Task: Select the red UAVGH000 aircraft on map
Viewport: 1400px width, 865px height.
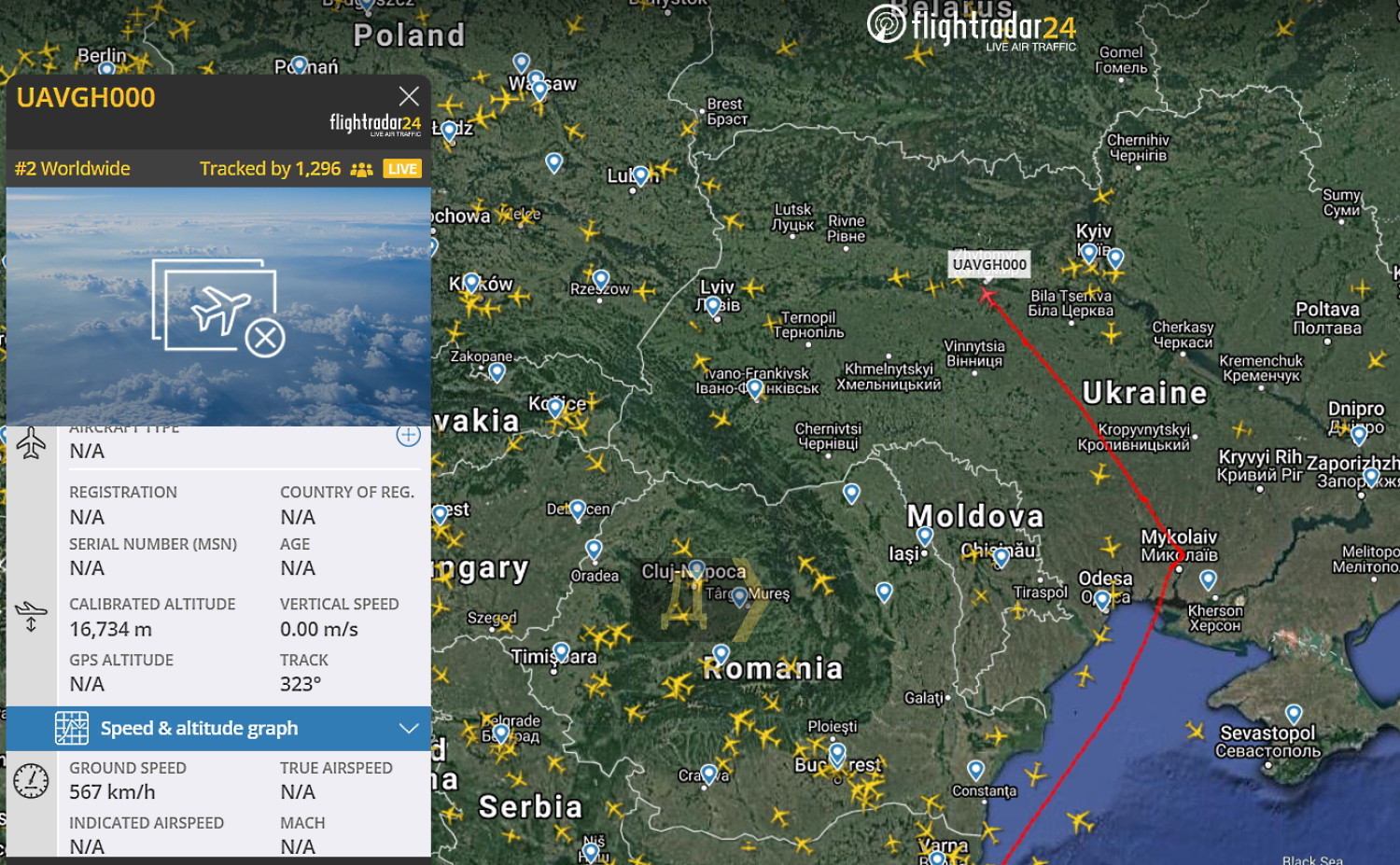Action: pyautogui.click(x=987, y=296)
